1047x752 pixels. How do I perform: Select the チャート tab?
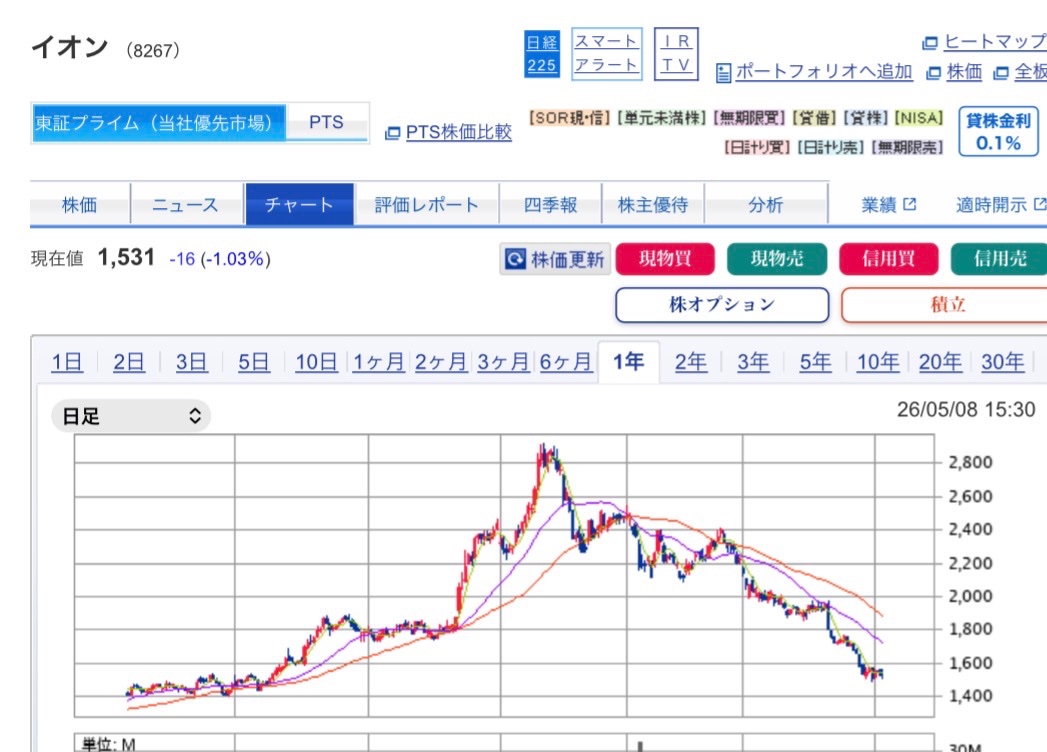[299, 204]
